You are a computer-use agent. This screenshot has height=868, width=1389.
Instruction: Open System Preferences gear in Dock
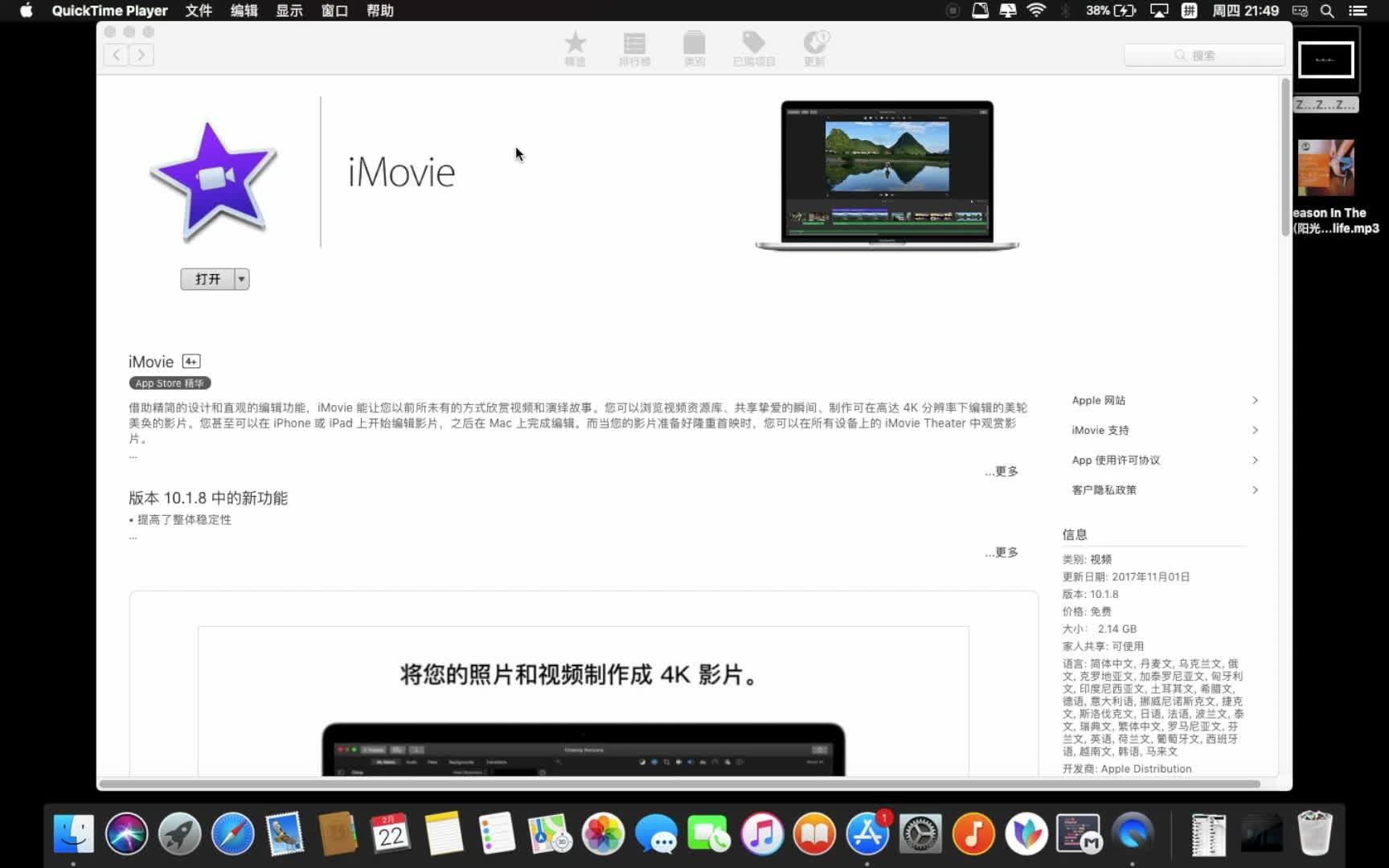click(x=920, y=833)
